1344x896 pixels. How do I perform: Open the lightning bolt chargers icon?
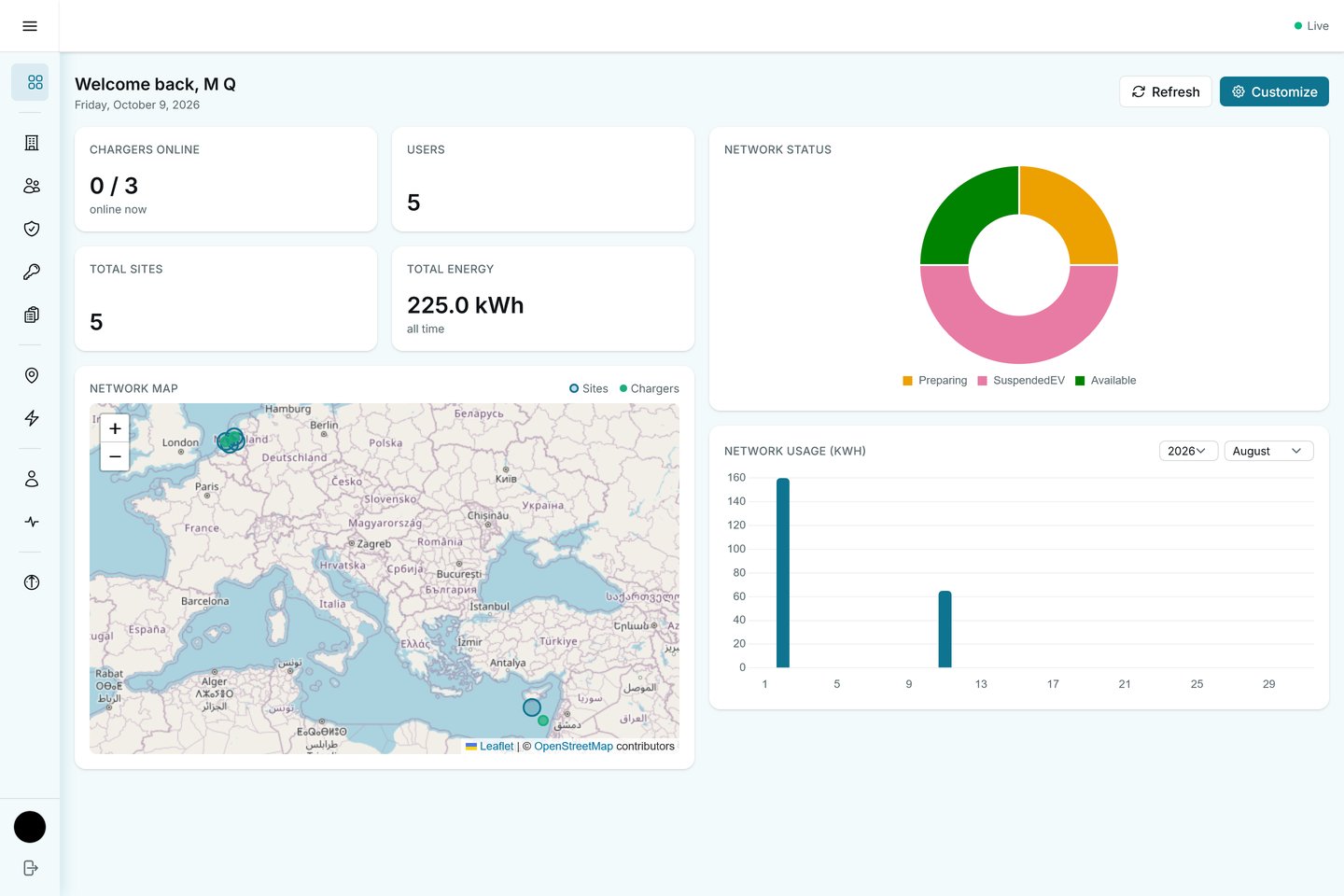[31, 418]
